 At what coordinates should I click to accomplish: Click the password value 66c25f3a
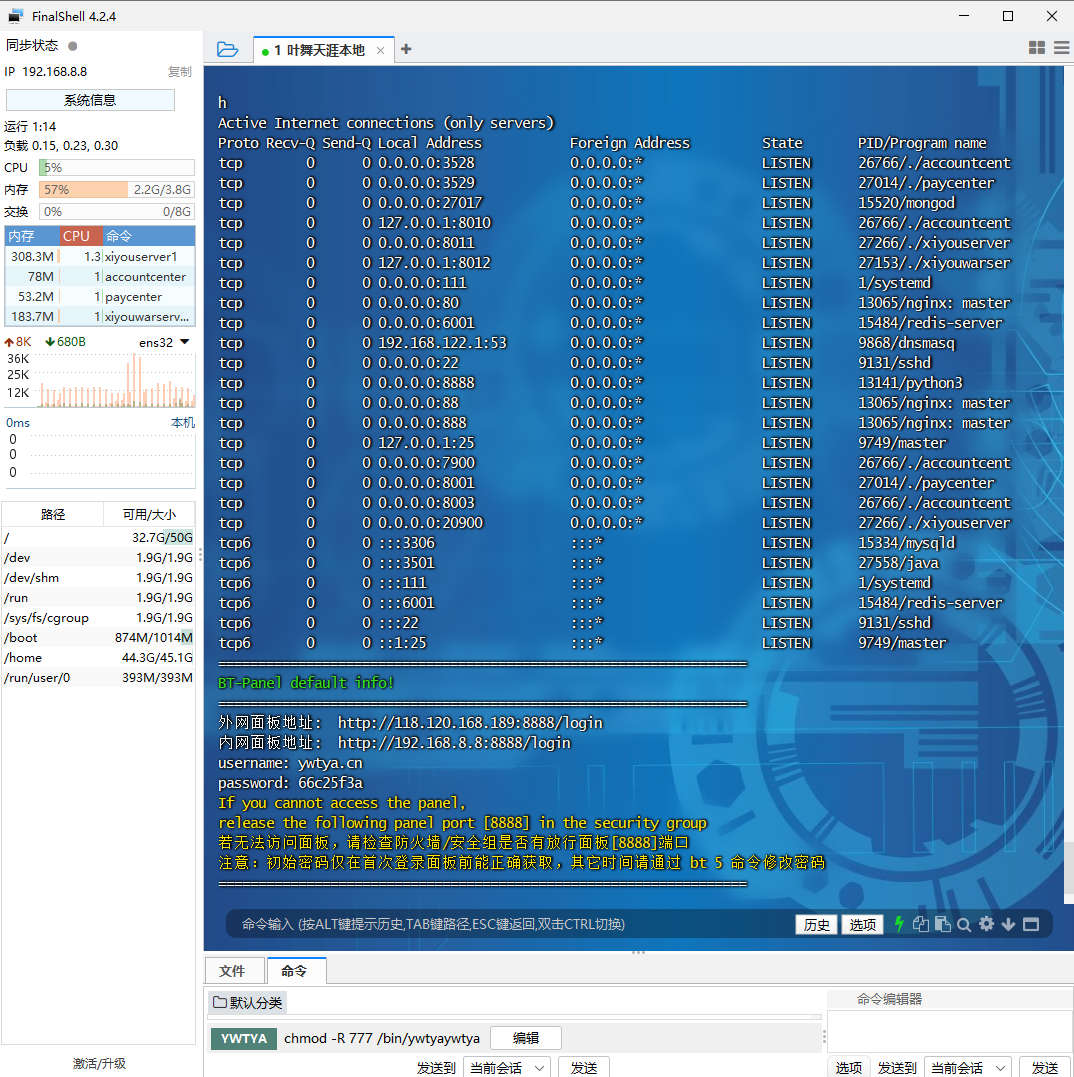[330, 783]
